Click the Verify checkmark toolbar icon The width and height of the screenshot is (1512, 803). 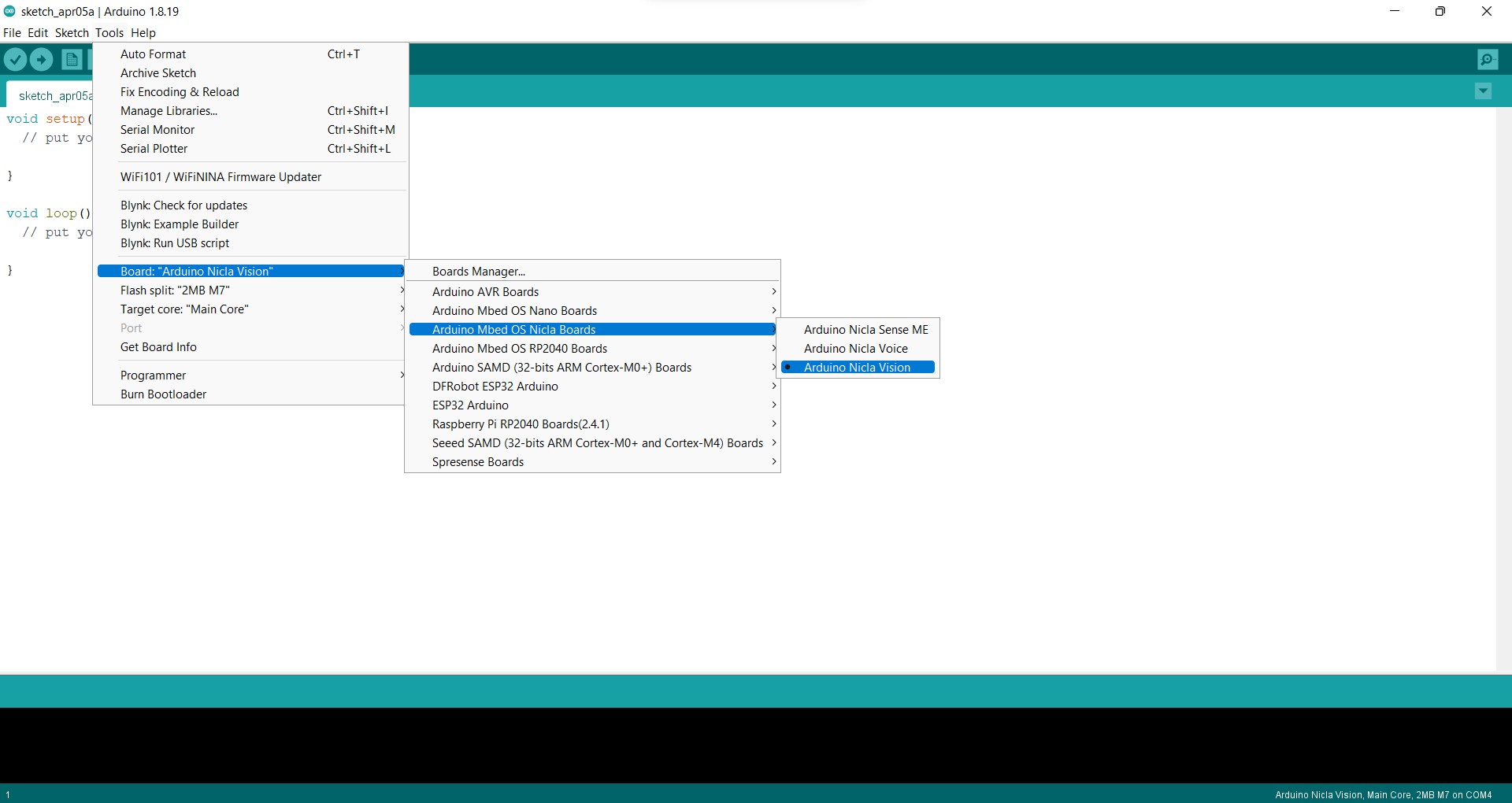pyautogui.click(x=15, y=59)
